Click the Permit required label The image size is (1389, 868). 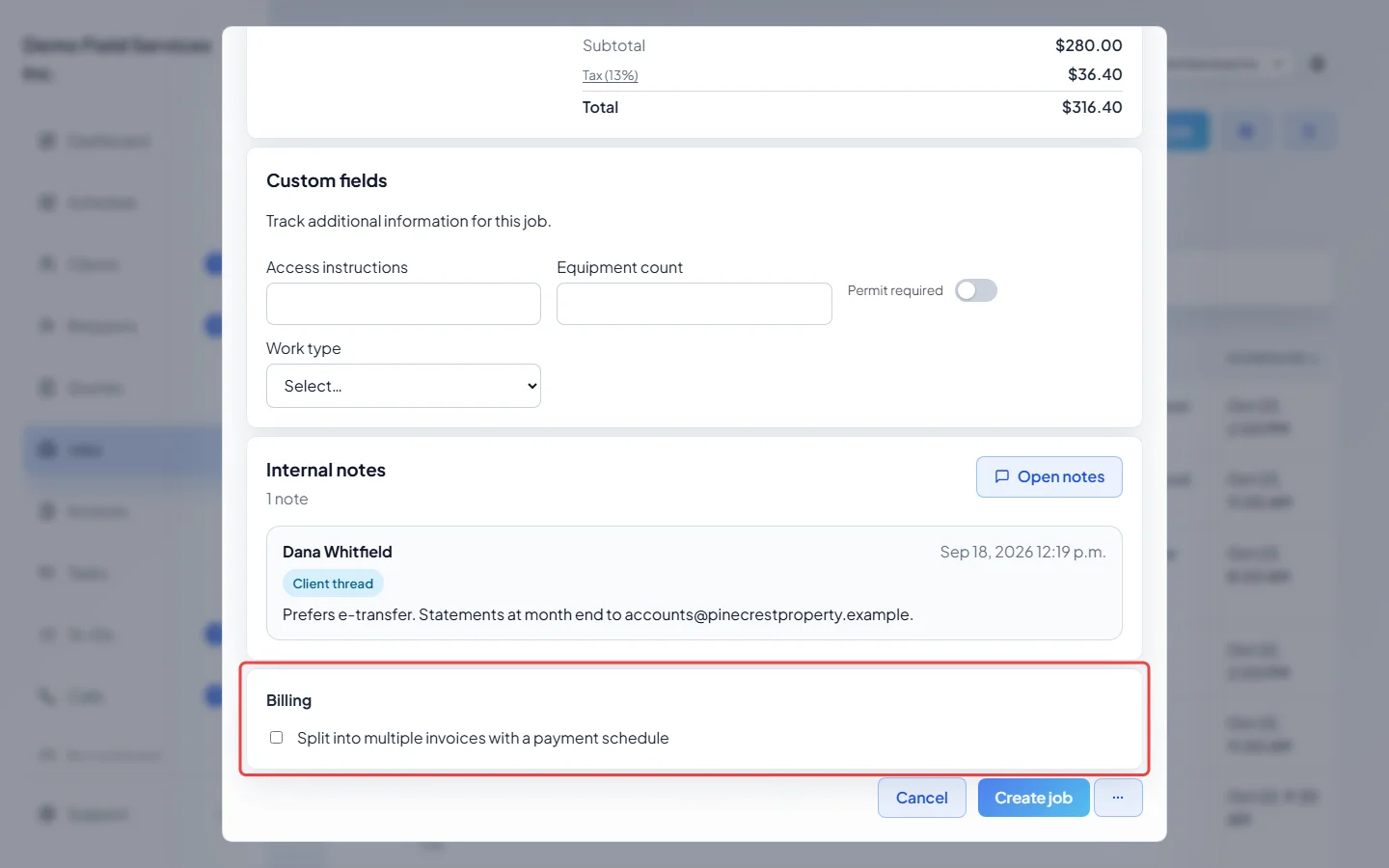click(895, 290)
